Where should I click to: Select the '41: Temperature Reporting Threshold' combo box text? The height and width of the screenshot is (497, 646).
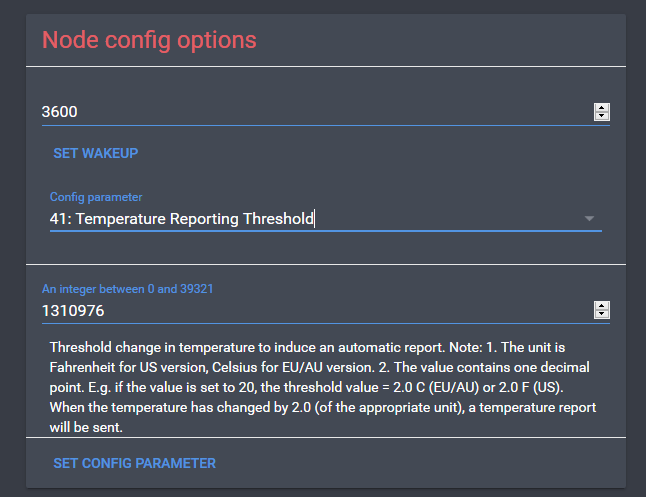point(182,218)
